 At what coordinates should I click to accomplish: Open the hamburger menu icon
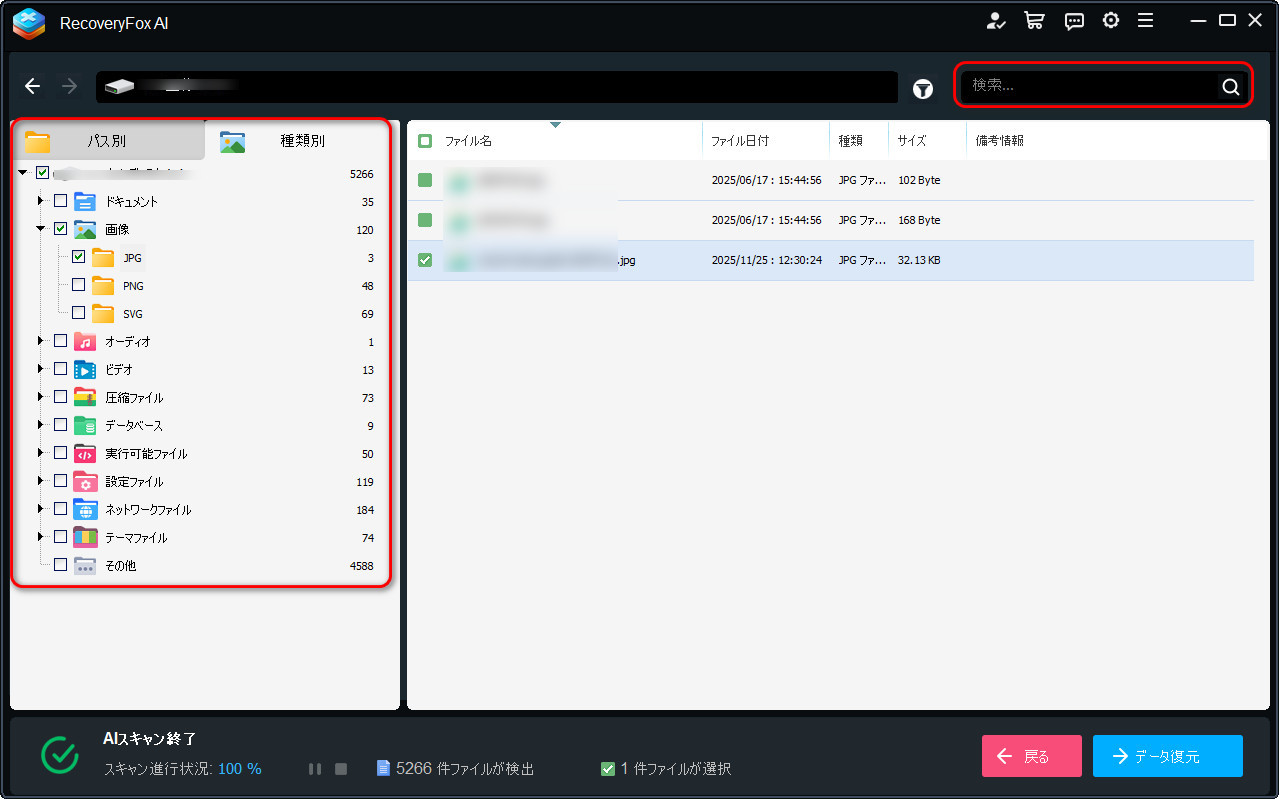click(1146, 21)
